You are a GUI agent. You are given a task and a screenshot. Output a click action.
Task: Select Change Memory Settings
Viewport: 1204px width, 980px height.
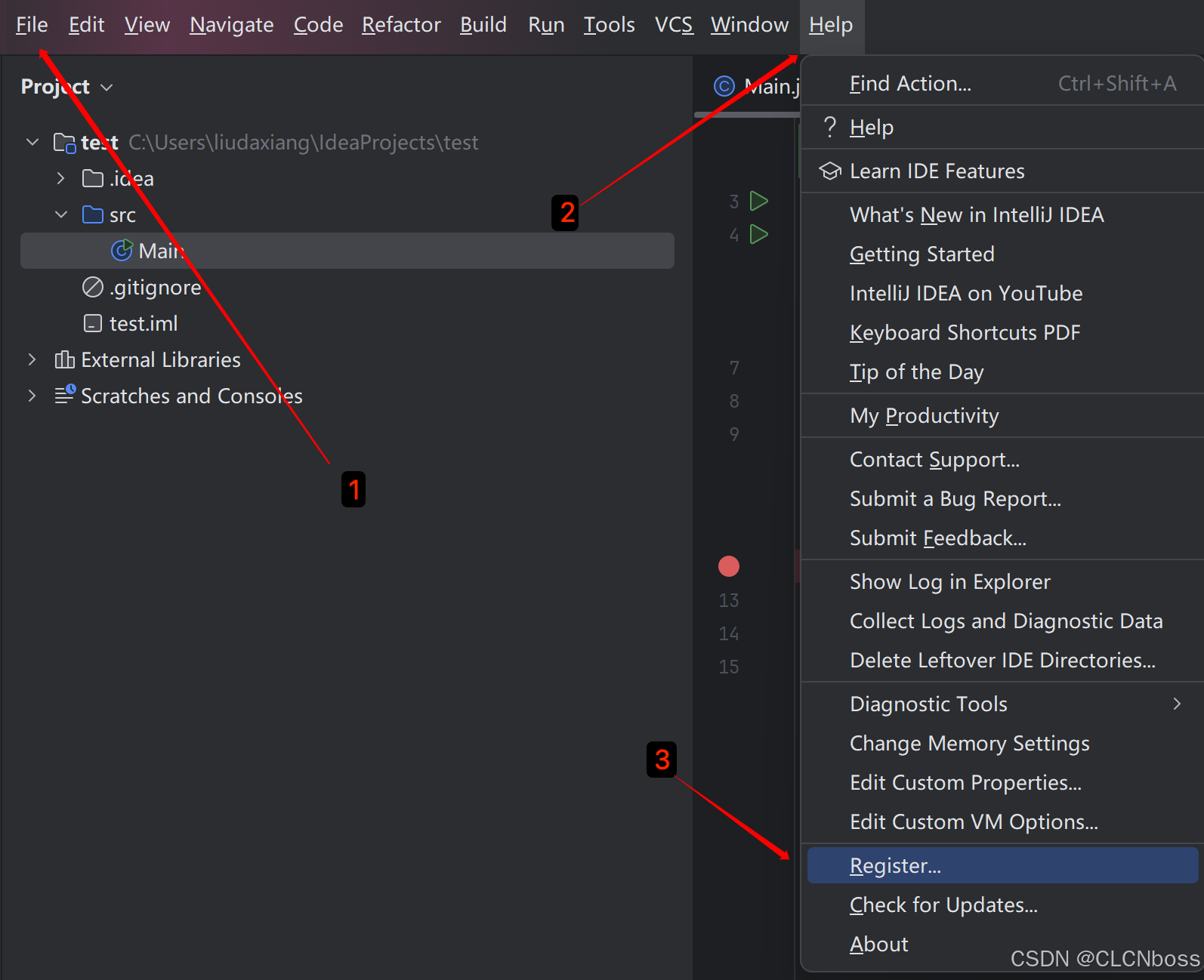[1002, 743]
